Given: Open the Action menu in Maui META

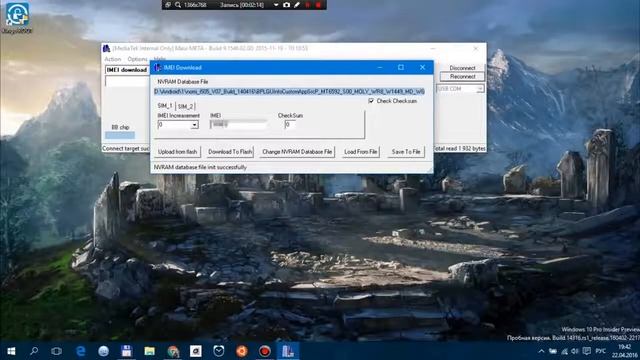Looking at the screenshot, I should [113, 59].
